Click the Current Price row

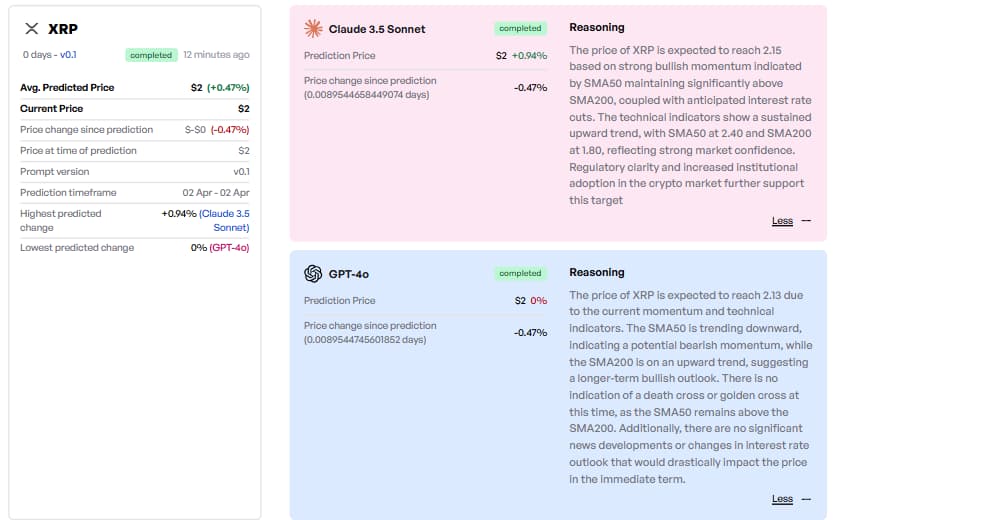click(x=135, y=109)
